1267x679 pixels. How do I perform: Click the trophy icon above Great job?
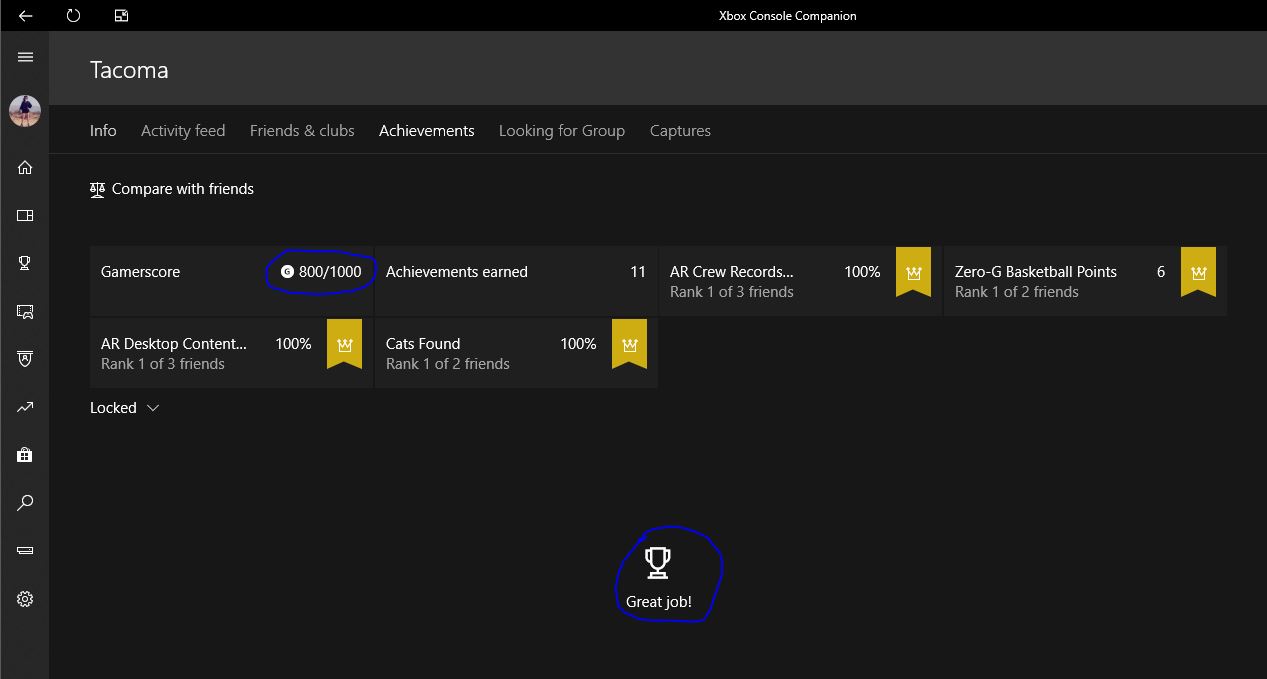[x=657, y=562]
